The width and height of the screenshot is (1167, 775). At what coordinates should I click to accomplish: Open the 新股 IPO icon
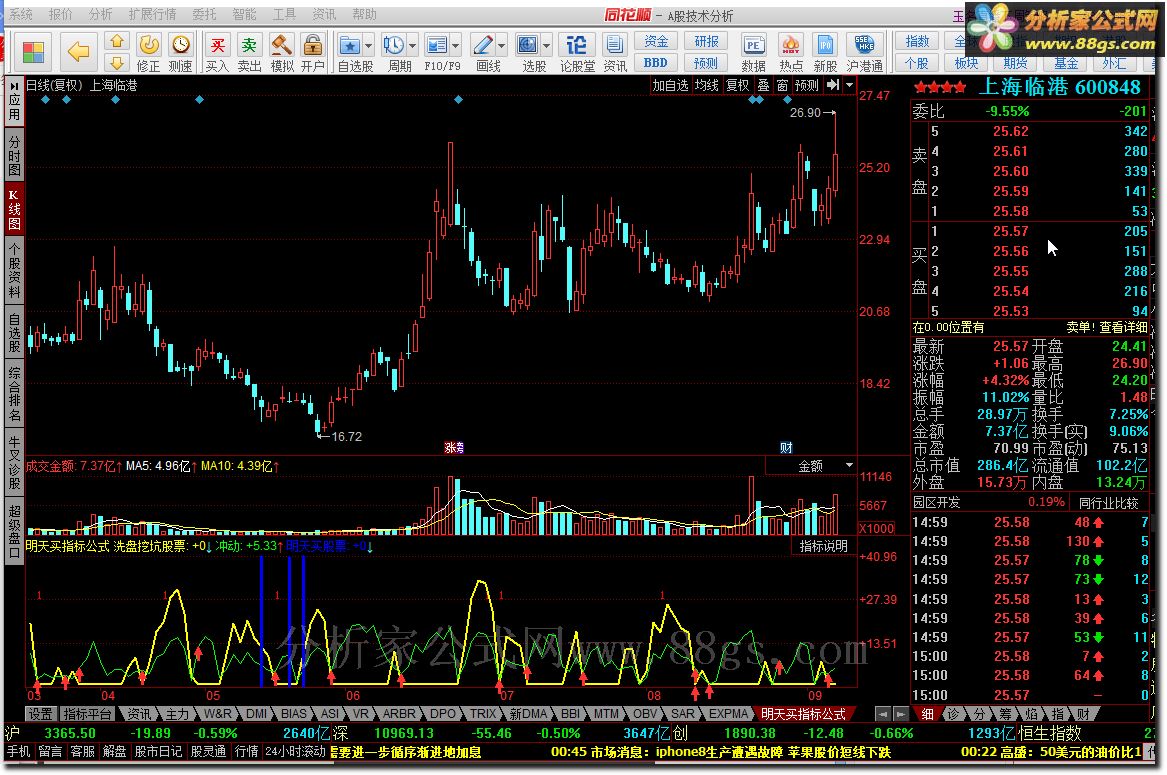pos(825,52)
